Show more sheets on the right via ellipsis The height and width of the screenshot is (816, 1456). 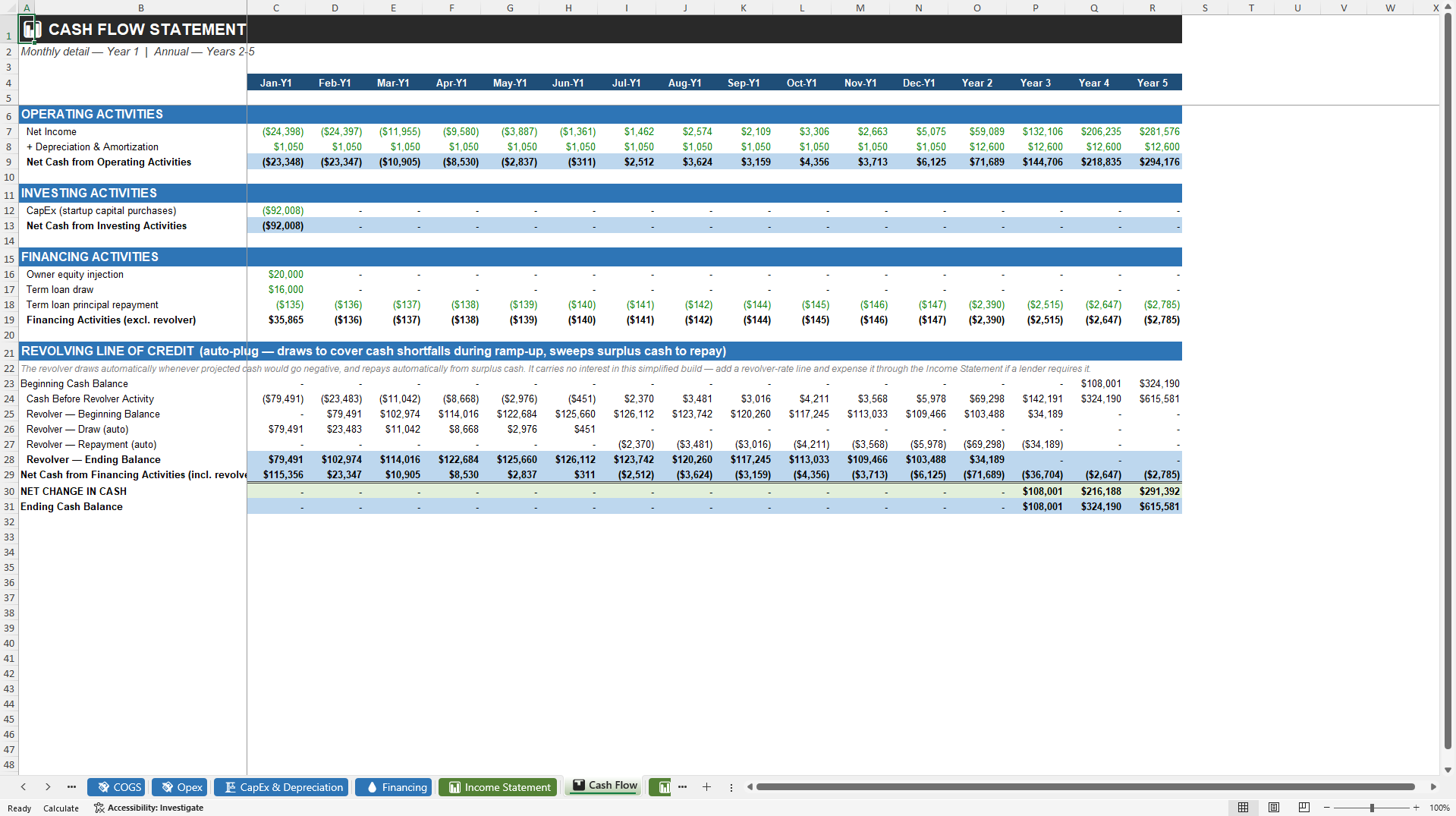tap(682, 787)
